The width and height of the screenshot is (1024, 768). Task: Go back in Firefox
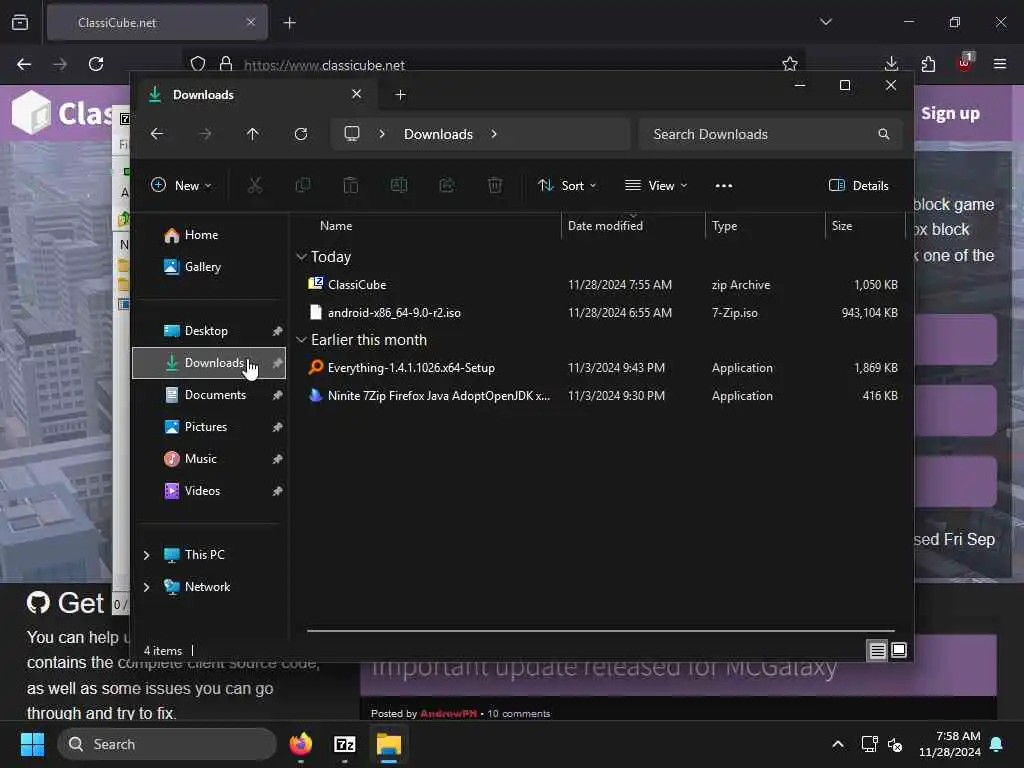click(x=24, y=64)
